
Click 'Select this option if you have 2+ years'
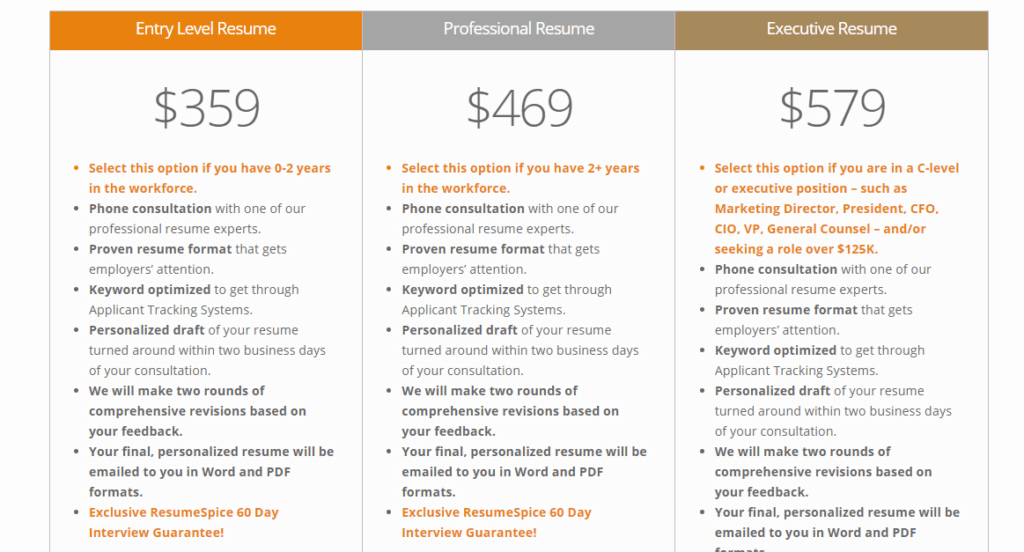tap(520, 168)
